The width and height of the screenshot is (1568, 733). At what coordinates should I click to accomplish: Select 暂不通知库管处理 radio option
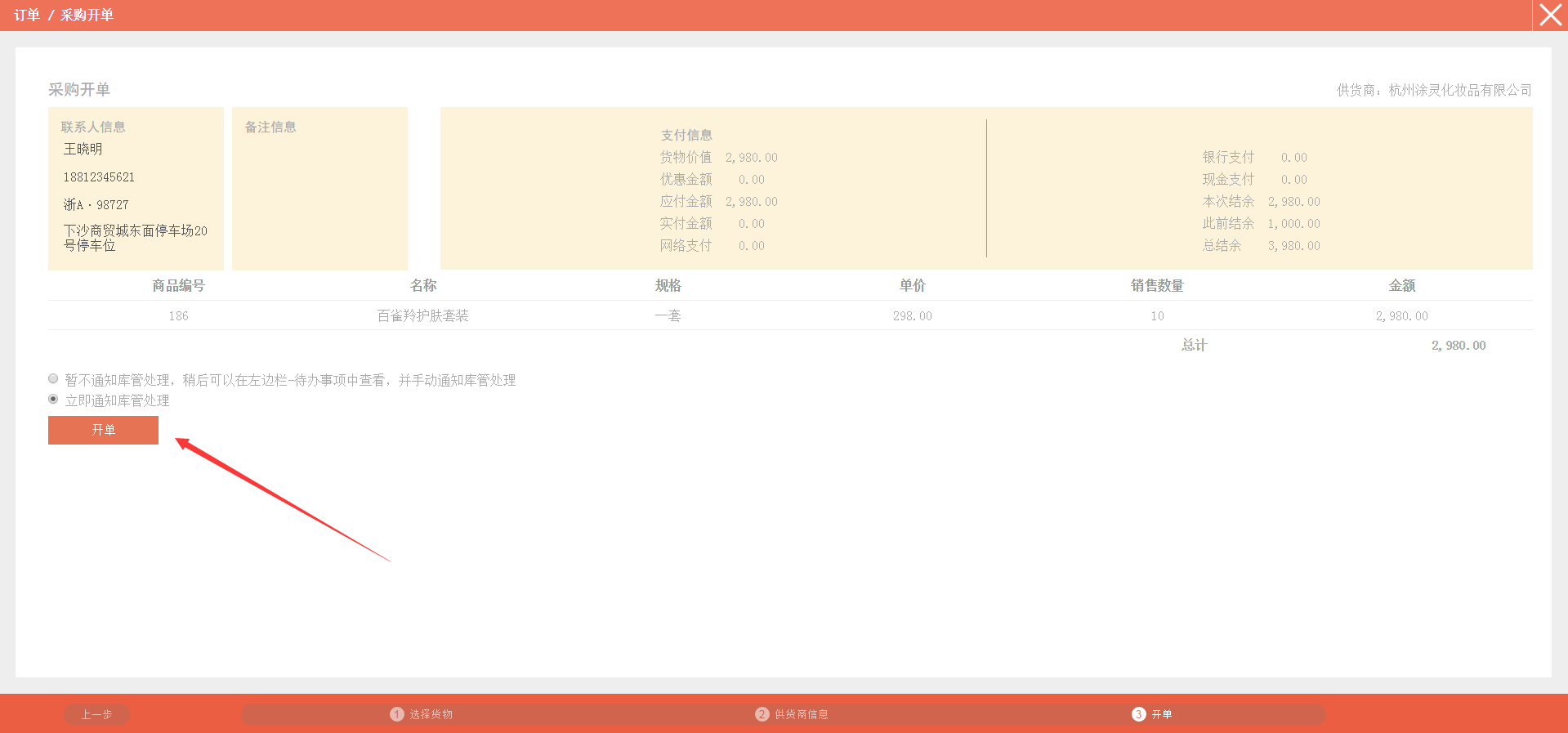tap(53, 379)
